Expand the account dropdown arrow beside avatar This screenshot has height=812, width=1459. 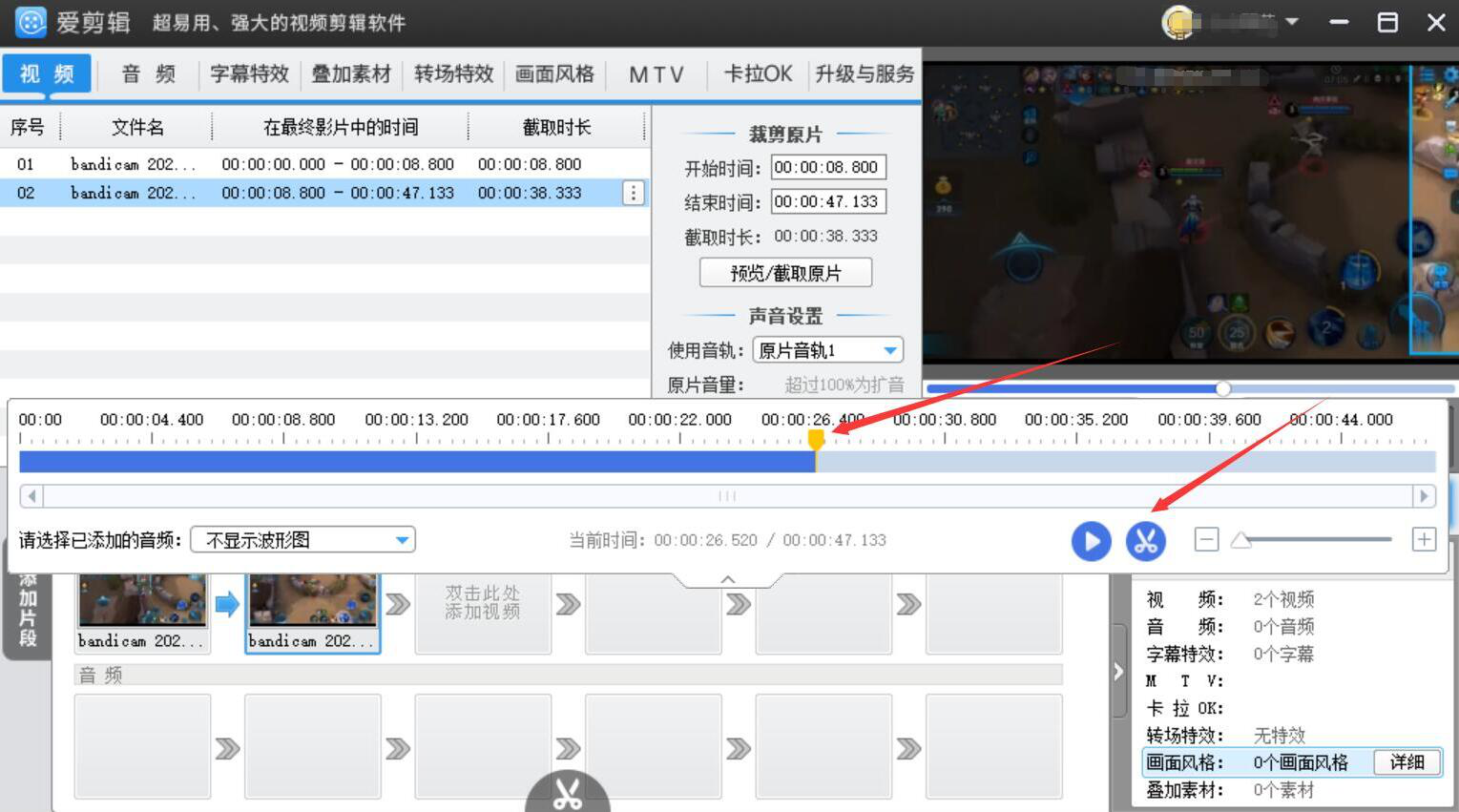coord(1292,21)
